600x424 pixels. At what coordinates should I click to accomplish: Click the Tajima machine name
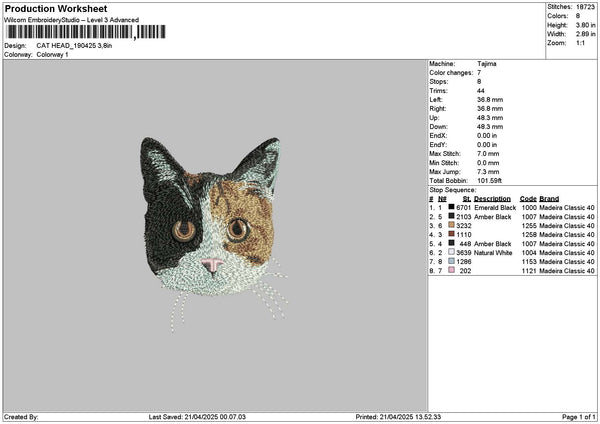(487, 64)
